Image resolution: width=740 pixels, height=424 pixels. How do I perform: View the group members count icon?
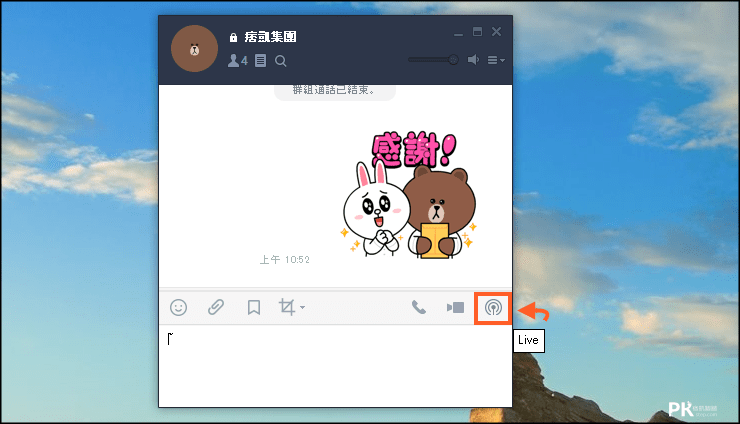[x=237, y=60]
